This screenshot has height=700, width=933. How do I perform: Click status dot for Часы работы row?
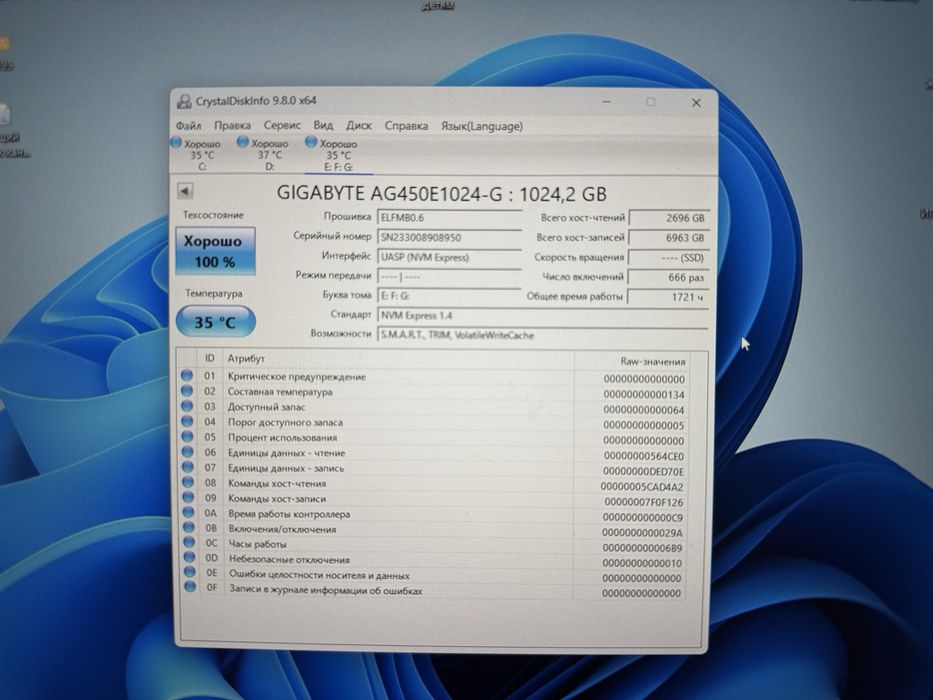pyautogui.click(x=189, y=542)
